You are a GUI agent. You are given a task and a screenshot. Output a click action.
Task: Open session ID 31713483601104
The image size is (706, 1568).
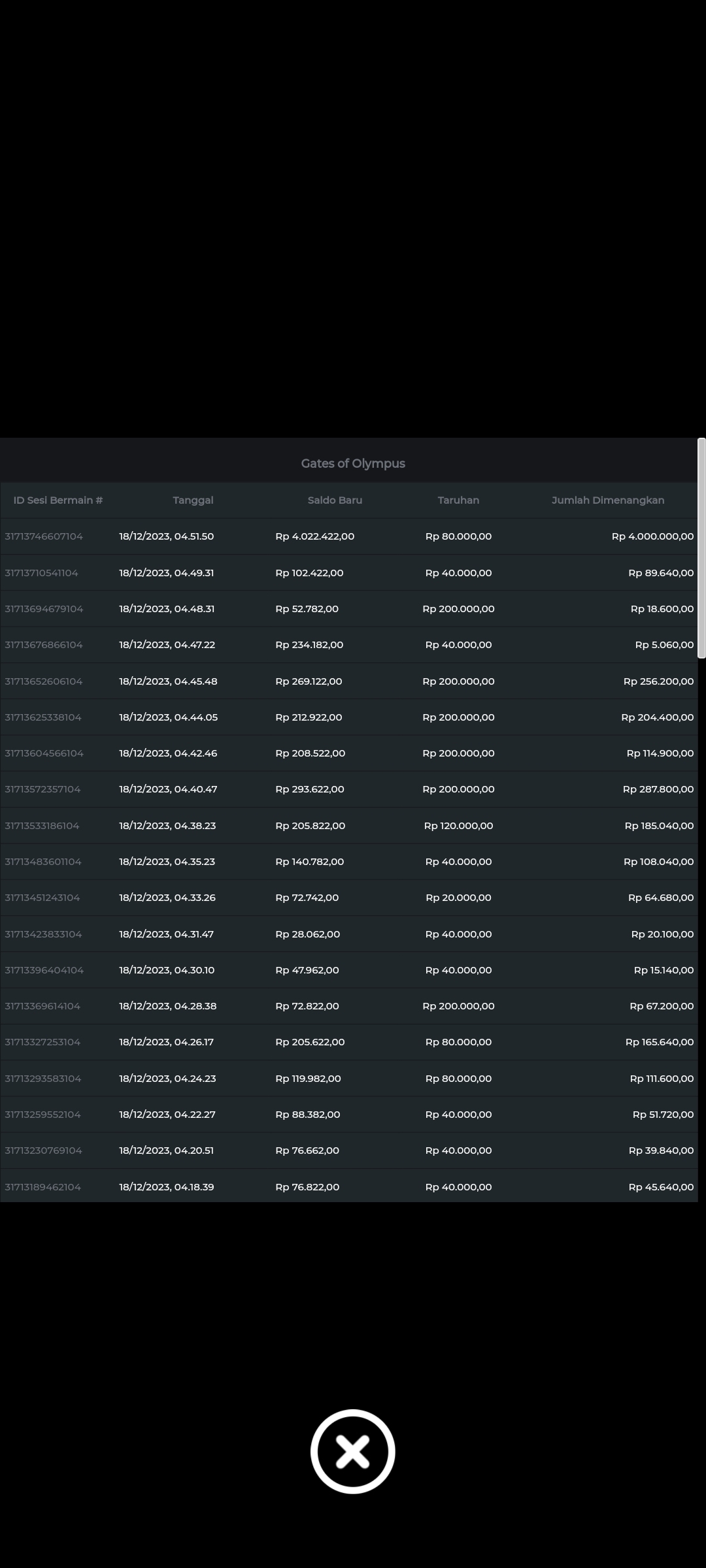pyautogui.click(x=43, y=862)
